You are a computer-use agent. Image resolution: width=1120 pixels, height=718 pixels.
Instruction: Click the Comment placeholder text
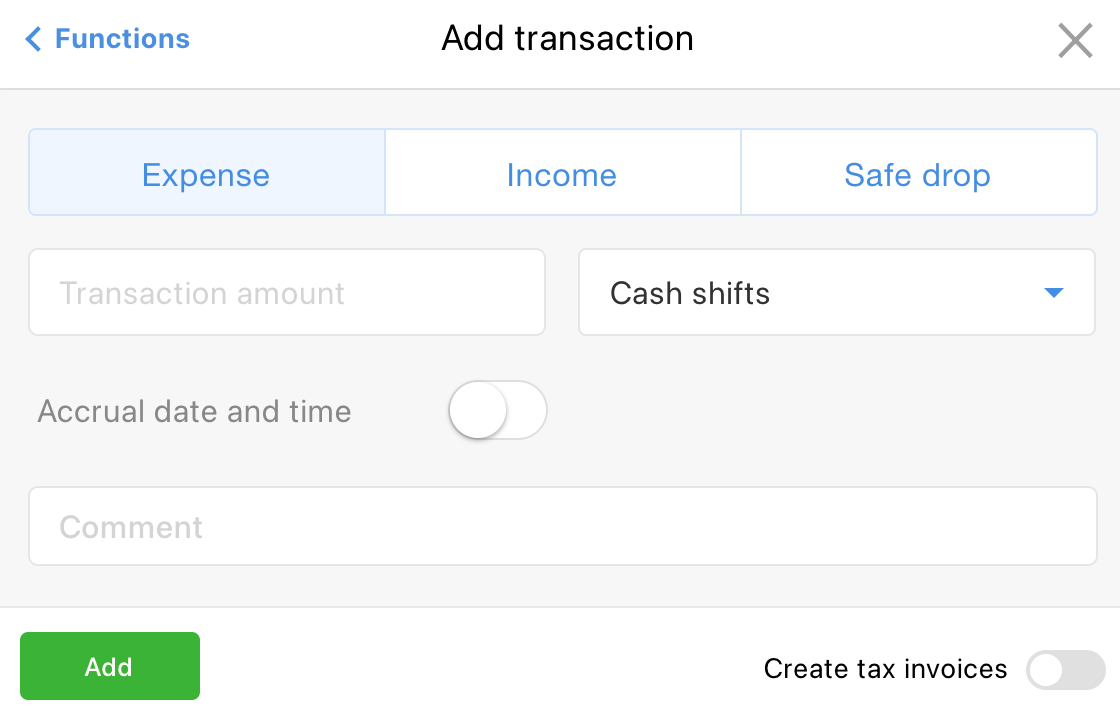pyautogui.click(x=131, y=527)
